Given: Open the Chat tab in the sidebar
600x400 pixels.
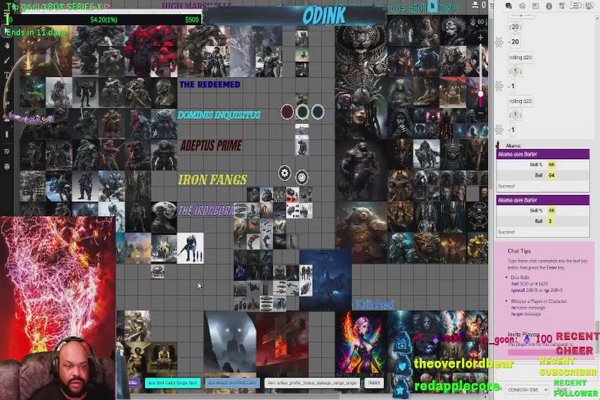Looking at the screenshot, I should coord(509,6).
